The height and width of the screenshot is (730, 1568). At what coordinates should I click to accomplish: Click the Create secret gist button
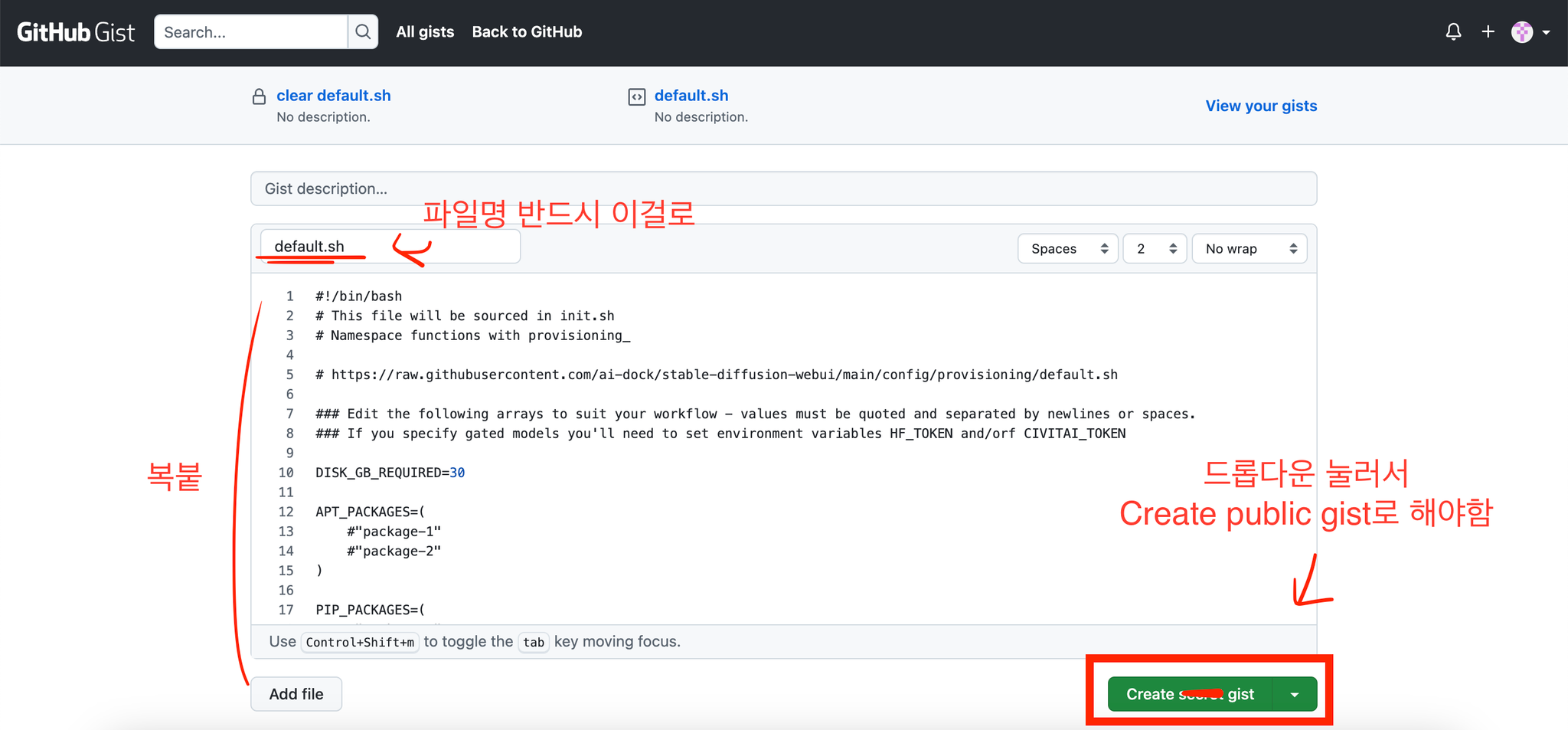tap(1190, 694)
